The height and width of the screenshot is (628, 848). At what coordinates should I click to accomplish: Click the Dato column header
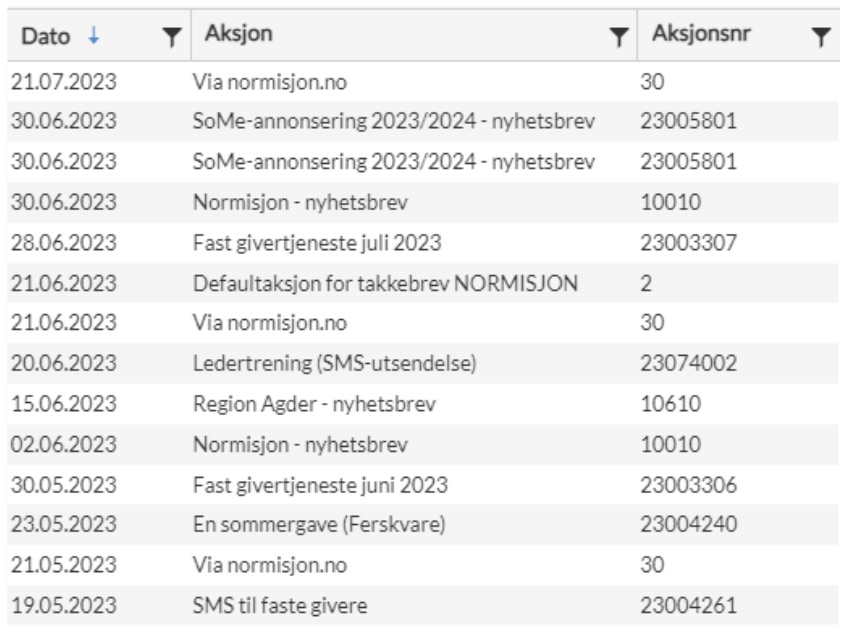click(45, 36)
